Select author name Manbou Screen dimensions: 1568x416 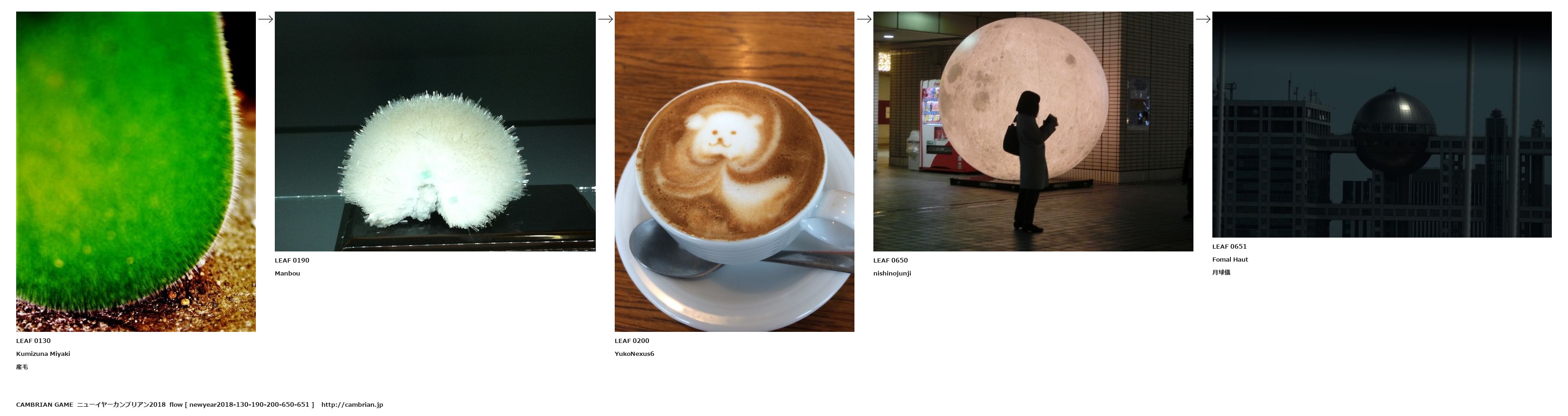tap(287, 274)
